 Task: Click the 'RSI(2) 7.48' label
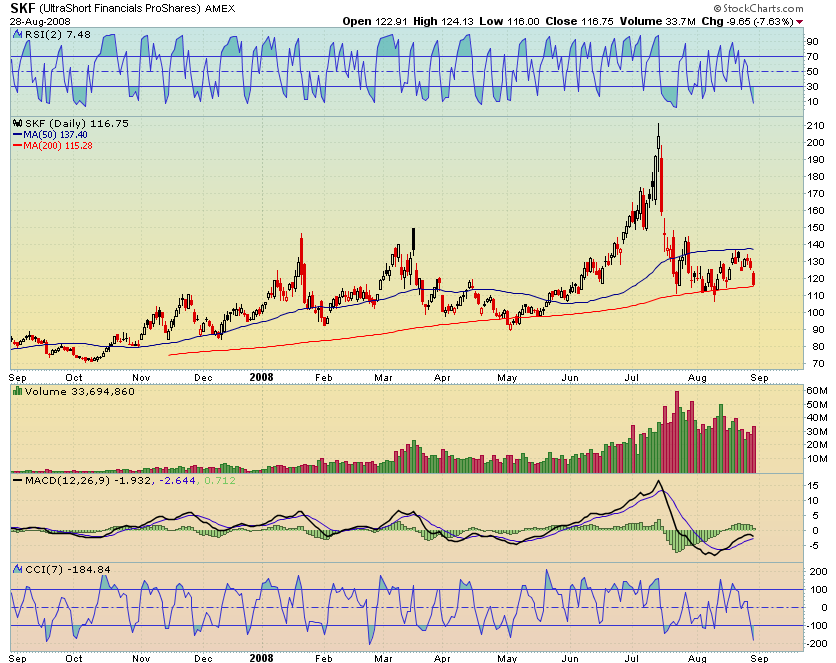pyautogui.click(x=58, y=35)
